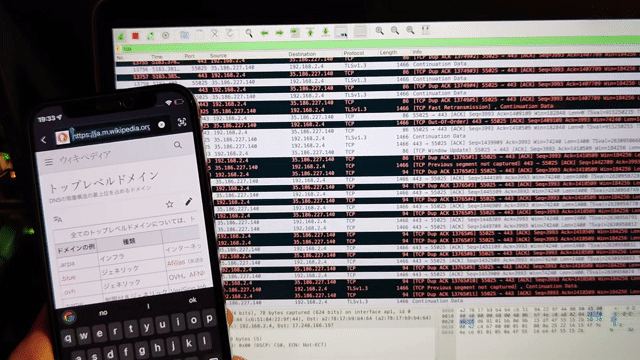Tap the 'ok' keyboard suggestion on the phone

[193, 300]
